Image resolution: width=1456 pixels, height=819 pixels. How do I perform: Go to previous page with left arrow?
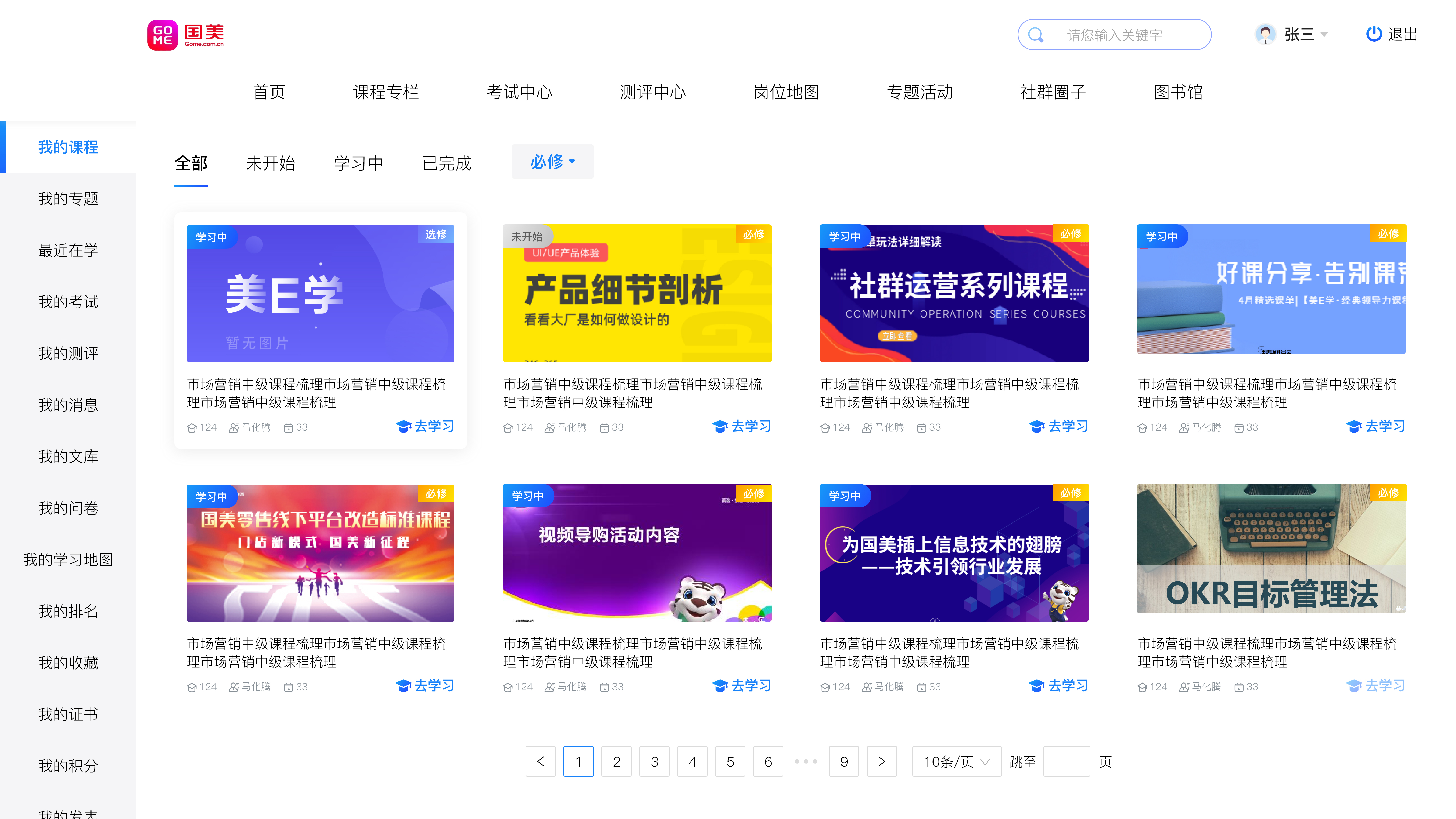pyautogui.click(x=540, y=761)
